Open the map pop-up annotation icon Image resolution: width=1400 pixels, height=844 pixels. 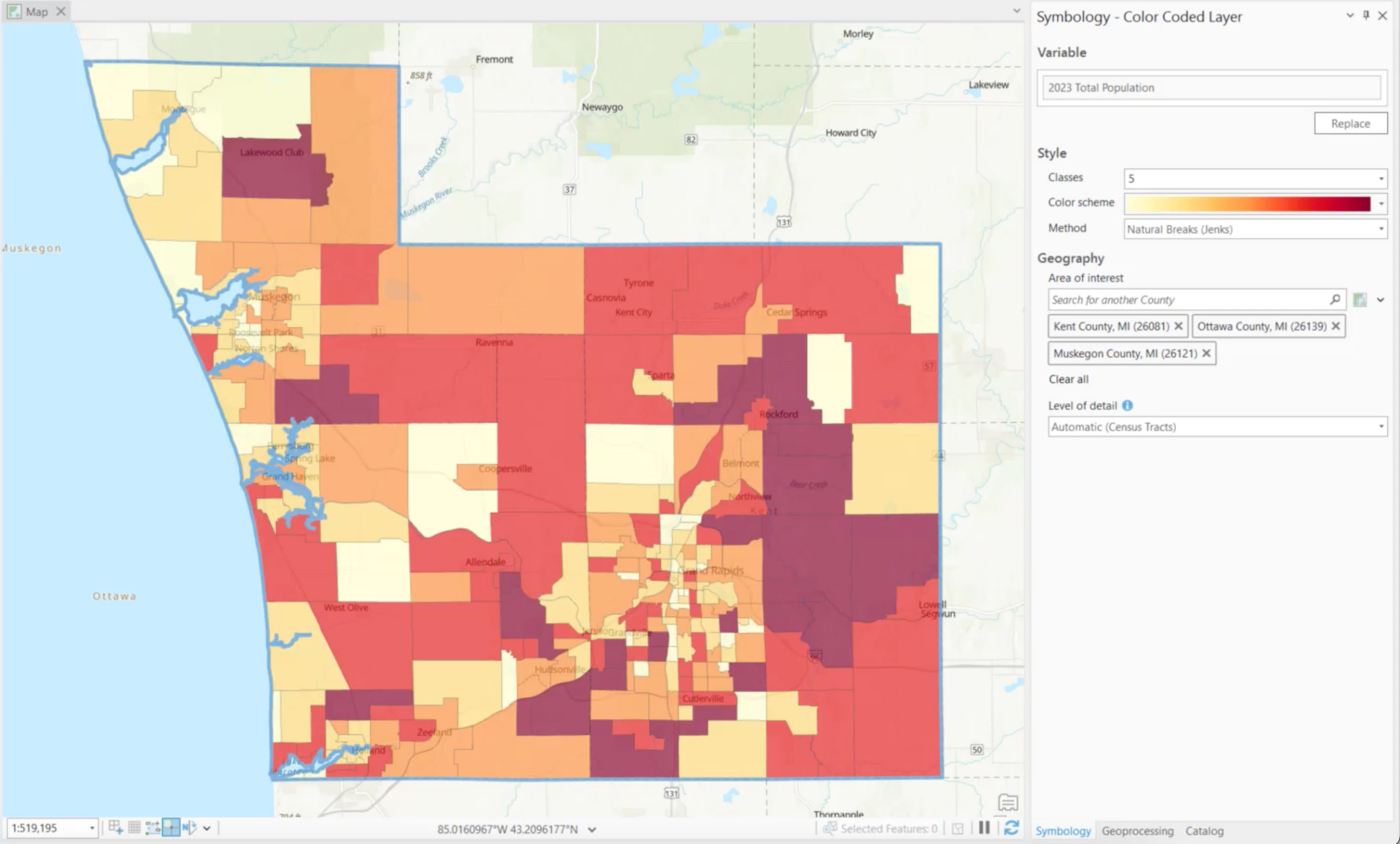1007,802
